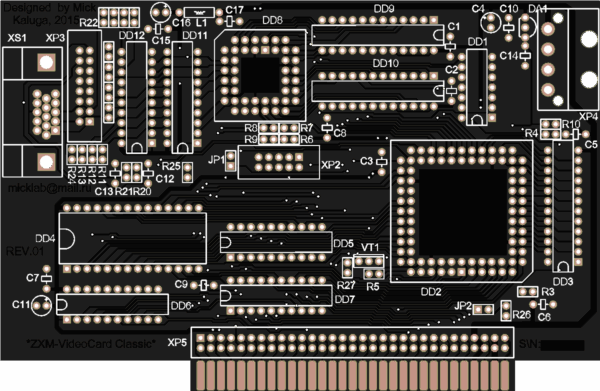Select the XP3 connector header outline

85,86
